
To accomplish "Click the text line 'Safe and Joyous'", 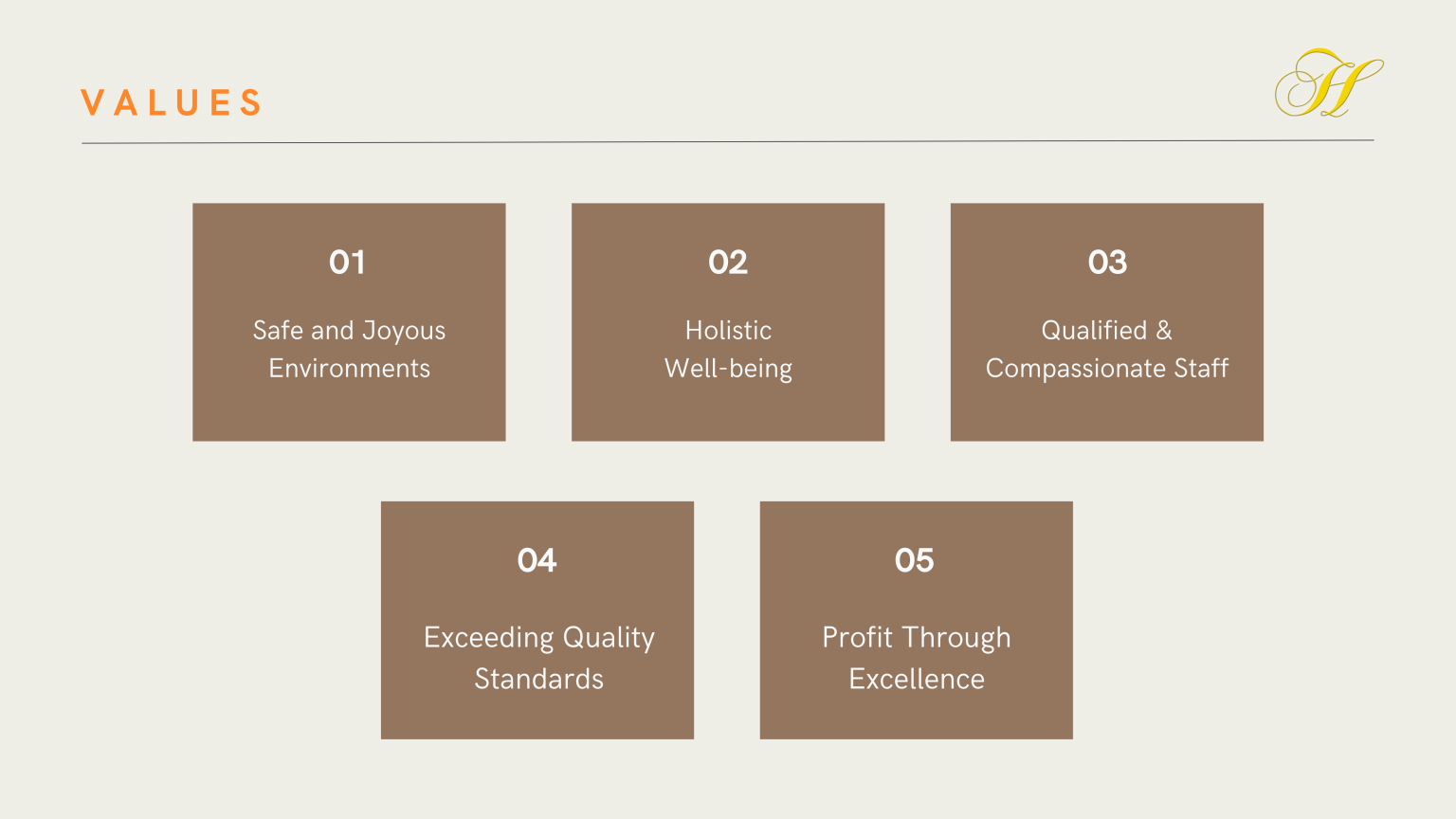I will [349, 331].
